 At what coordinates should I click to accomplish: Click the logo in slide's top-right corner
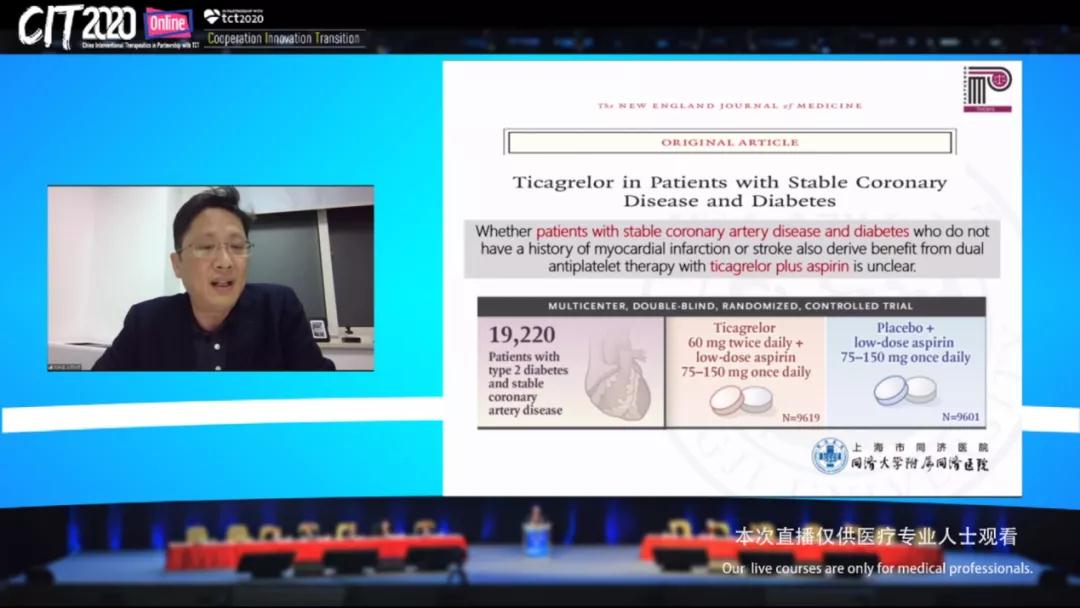click(986, 89)
